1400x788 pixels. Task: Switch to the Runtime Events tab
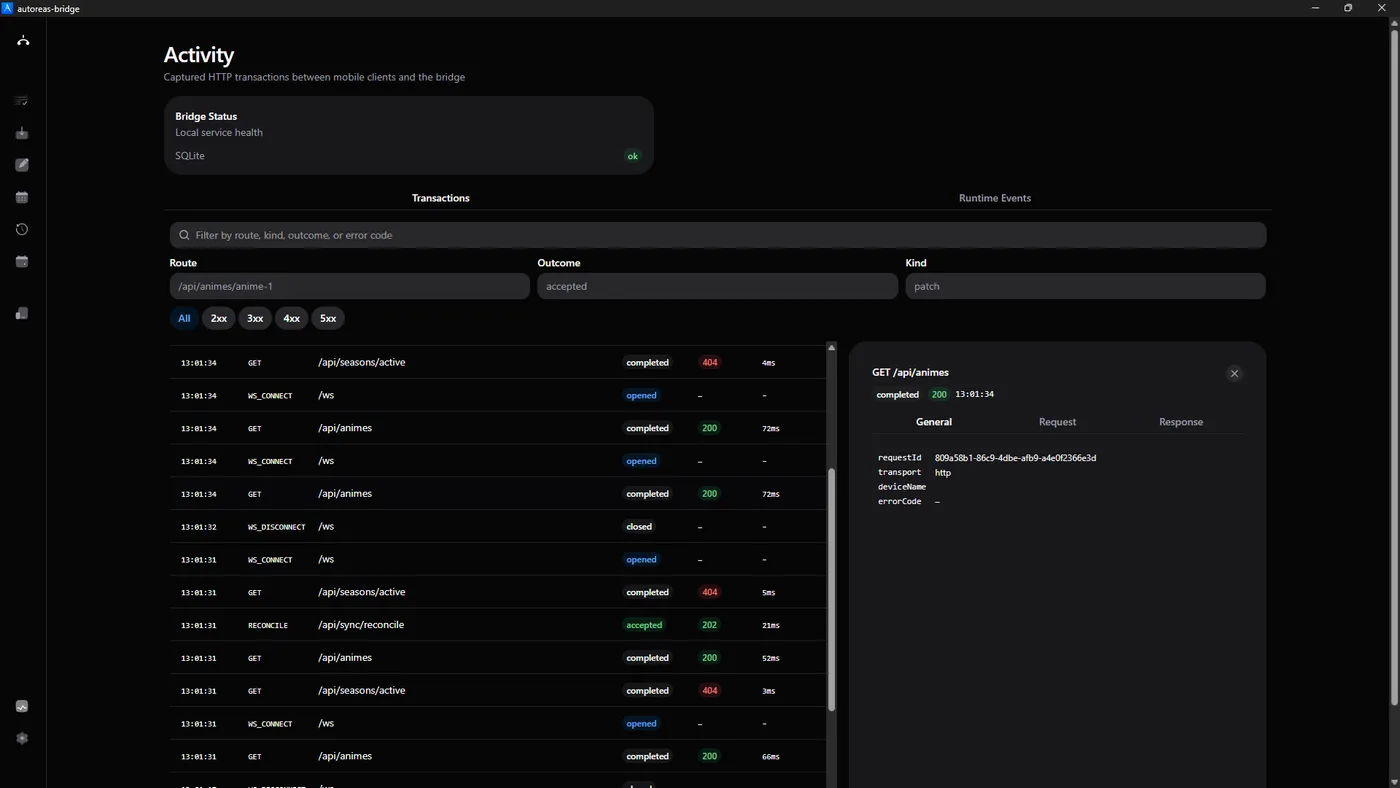995,198
